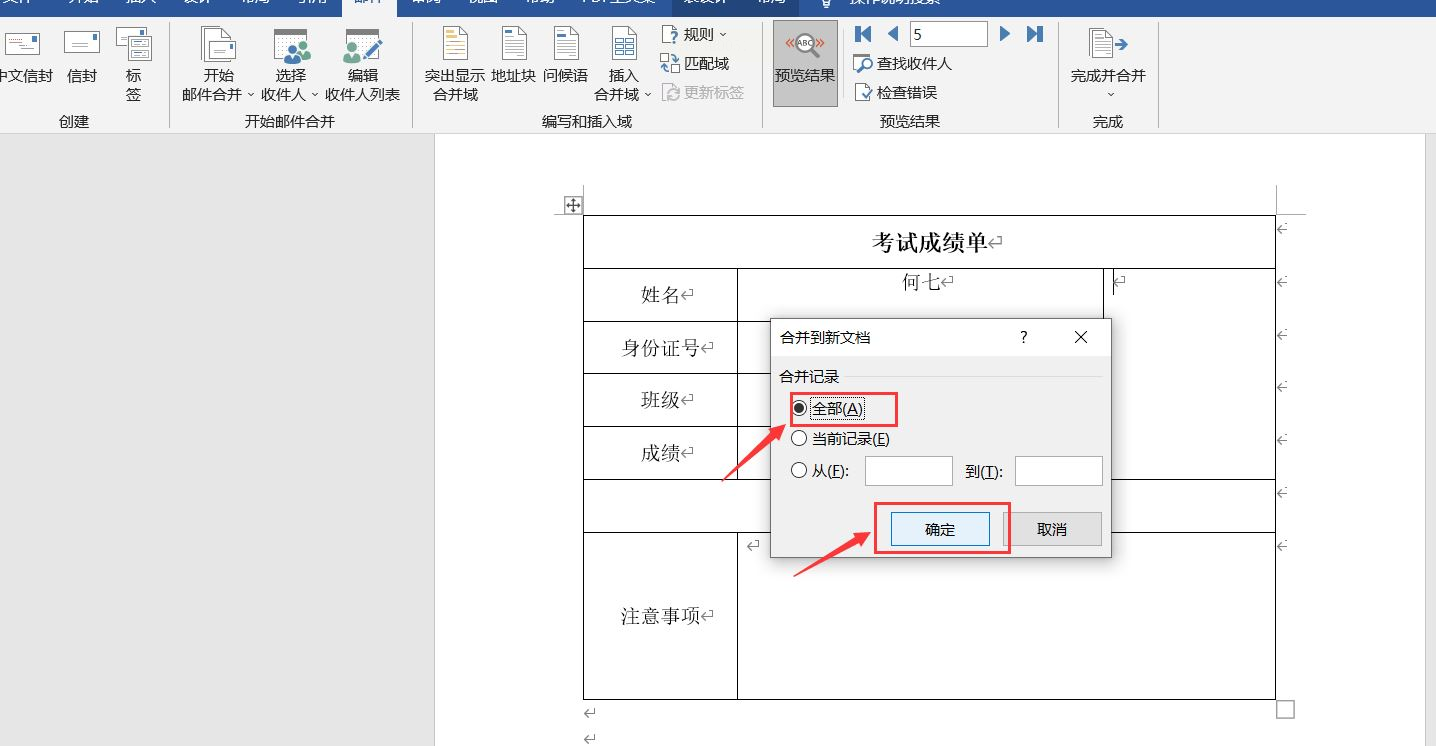This screenshot has width=1436, height=746.
Task: Jump to the first record arrow
Action: pos(863,34)
